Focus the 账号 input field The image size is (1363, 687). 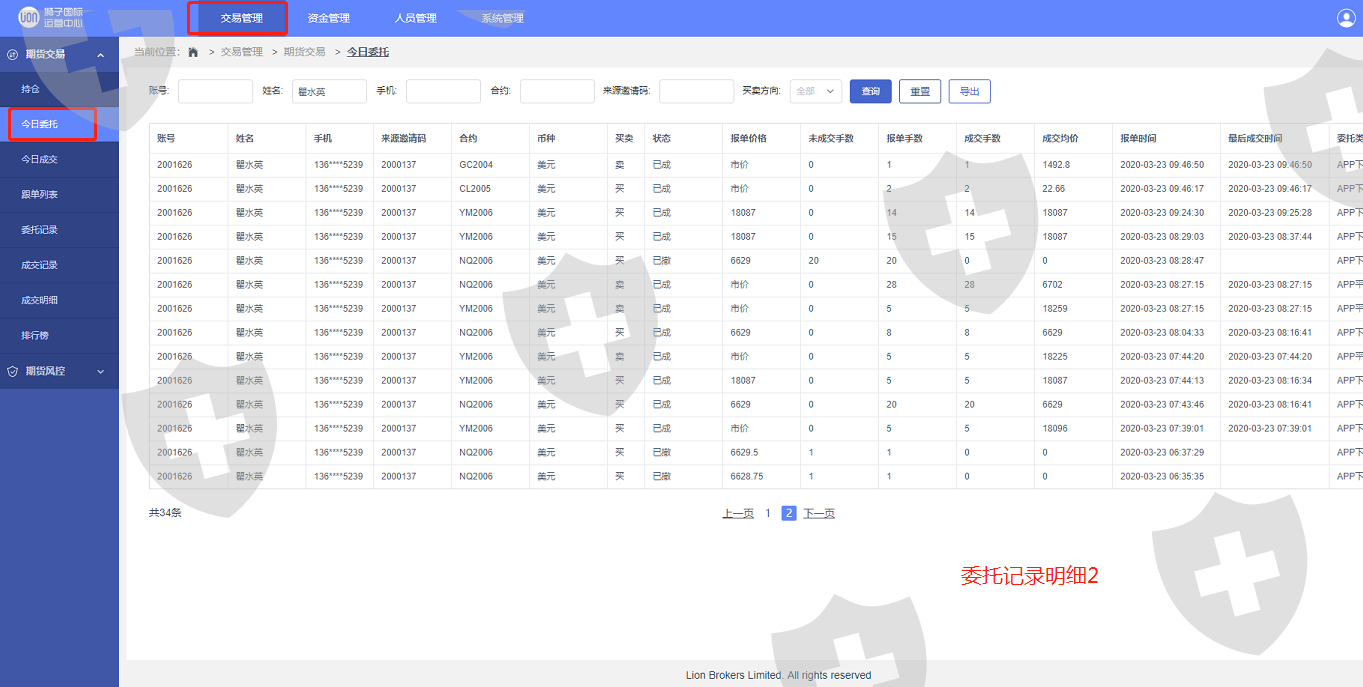pyautogui.click(x=215, y=91)
